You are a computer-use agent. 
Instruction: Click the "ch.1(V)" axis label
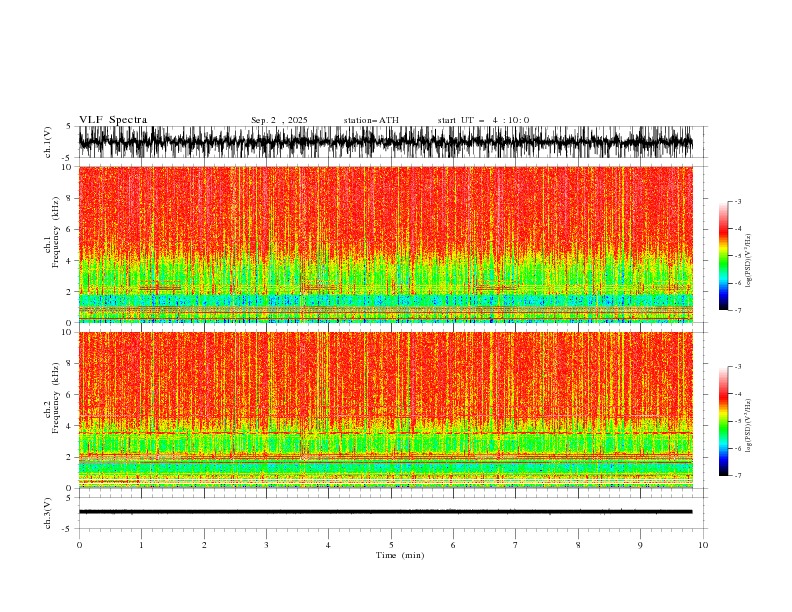[x=48, y=142]
